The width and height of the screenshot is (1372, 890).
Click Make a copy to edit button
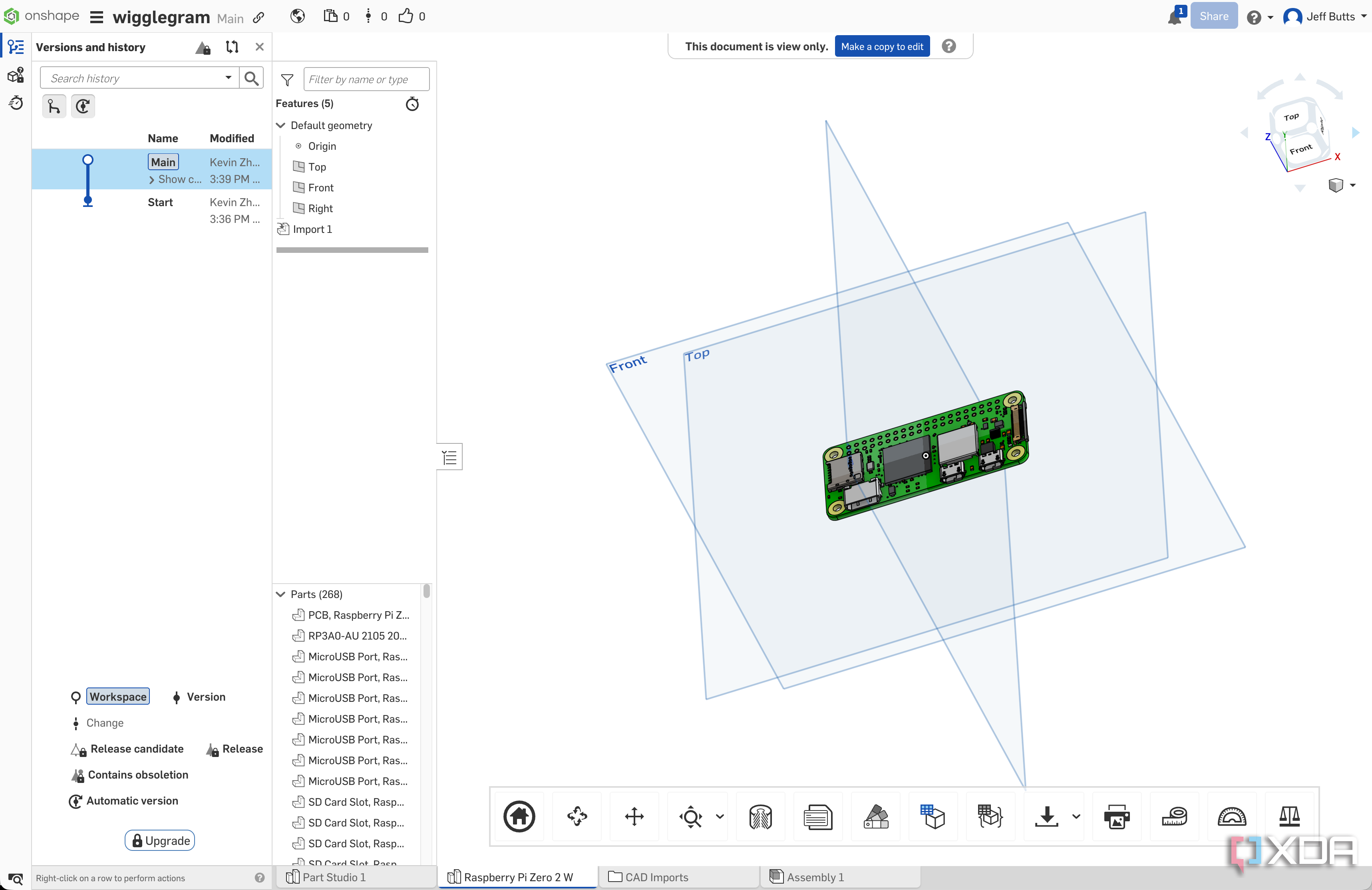point(882,47)
